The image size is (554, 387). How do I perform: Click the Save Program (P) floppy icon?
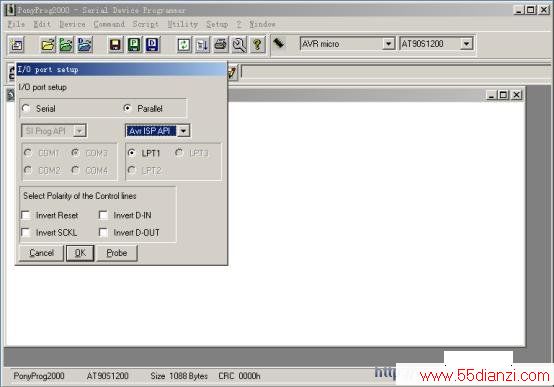[134, 45]
